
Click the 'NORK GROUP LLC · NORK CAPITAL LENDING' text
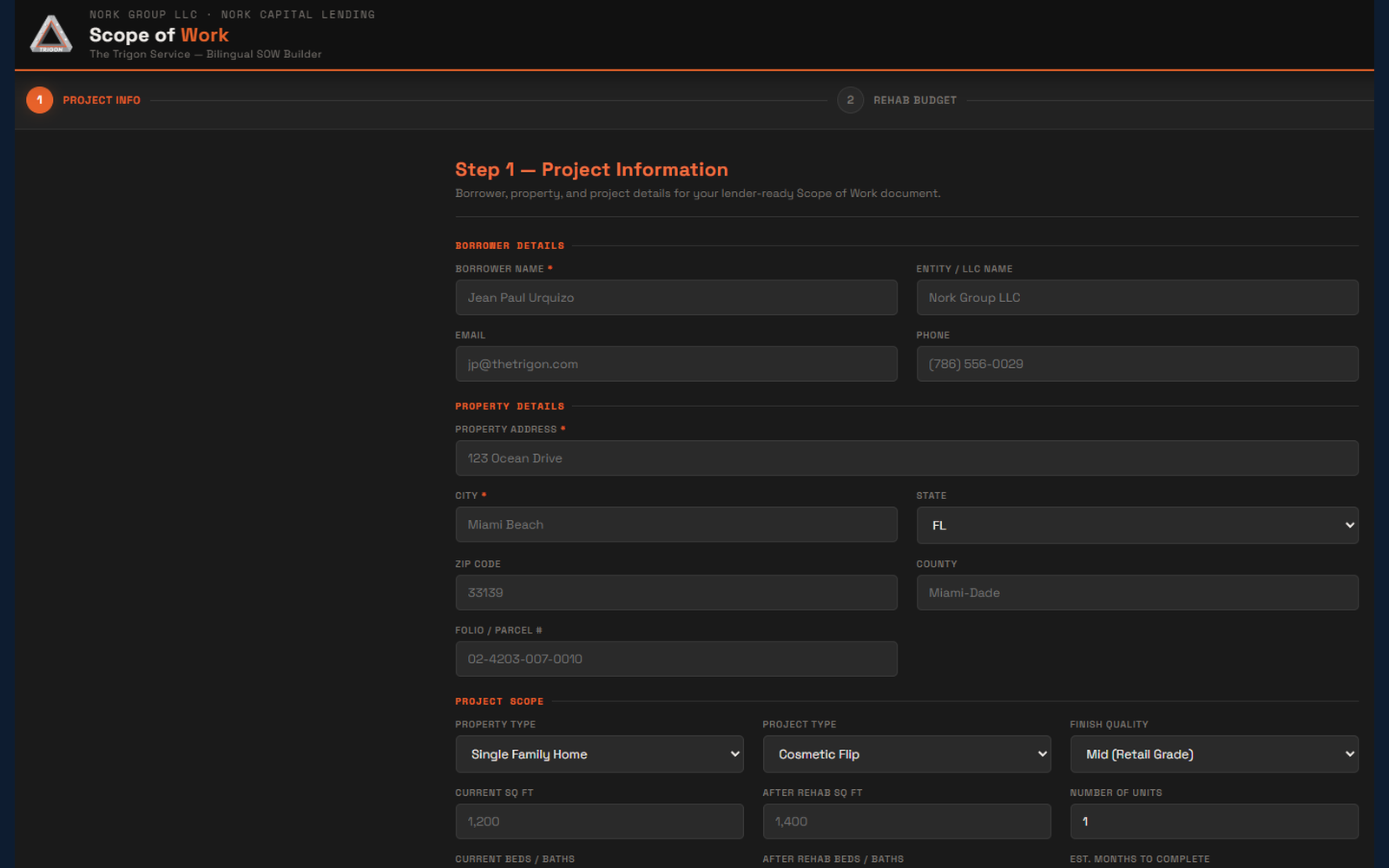pyautogui.click(x=233, y=15)
